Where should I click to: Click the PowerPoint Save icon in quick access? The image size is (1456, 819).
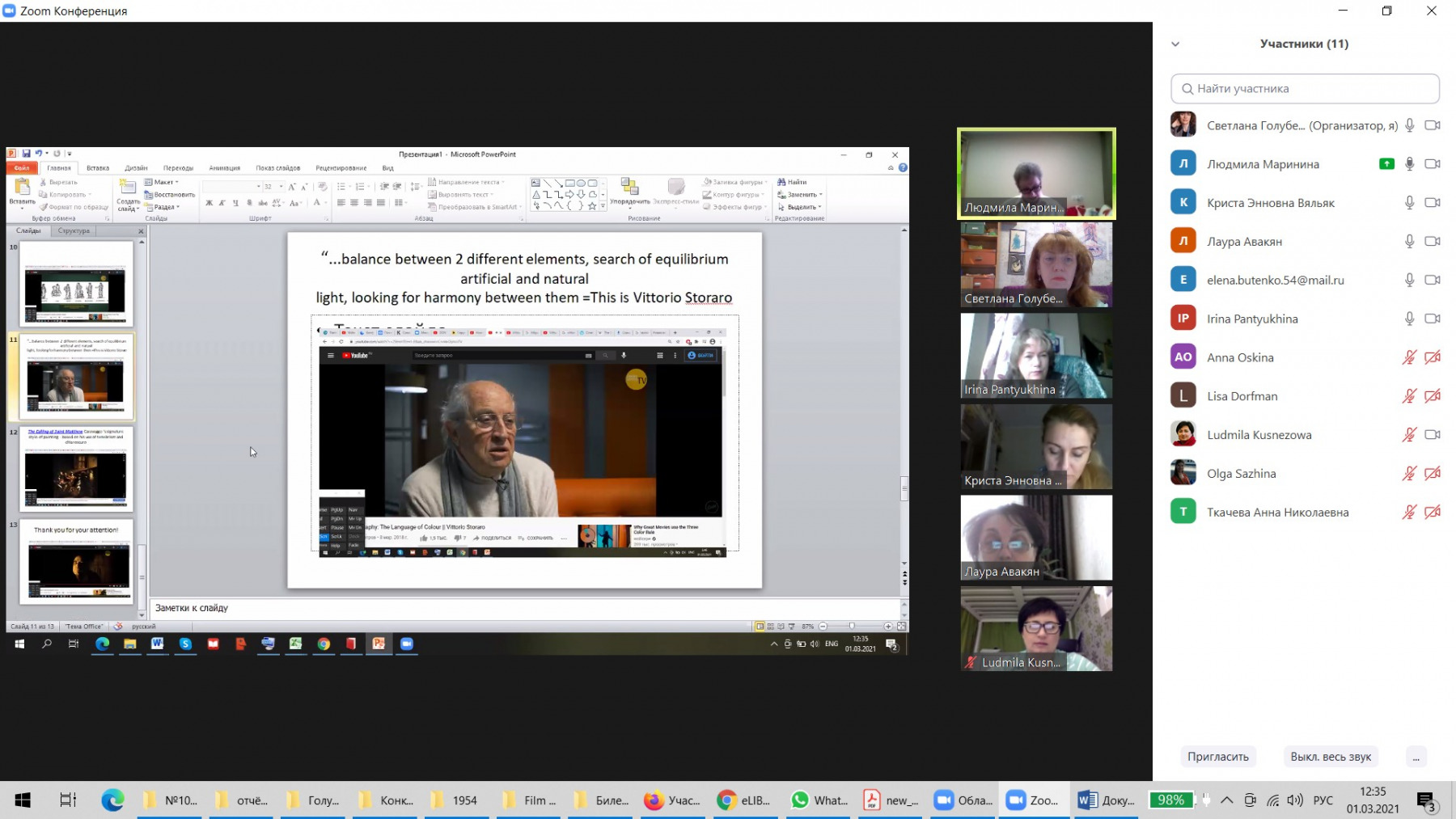click(26, 154)
